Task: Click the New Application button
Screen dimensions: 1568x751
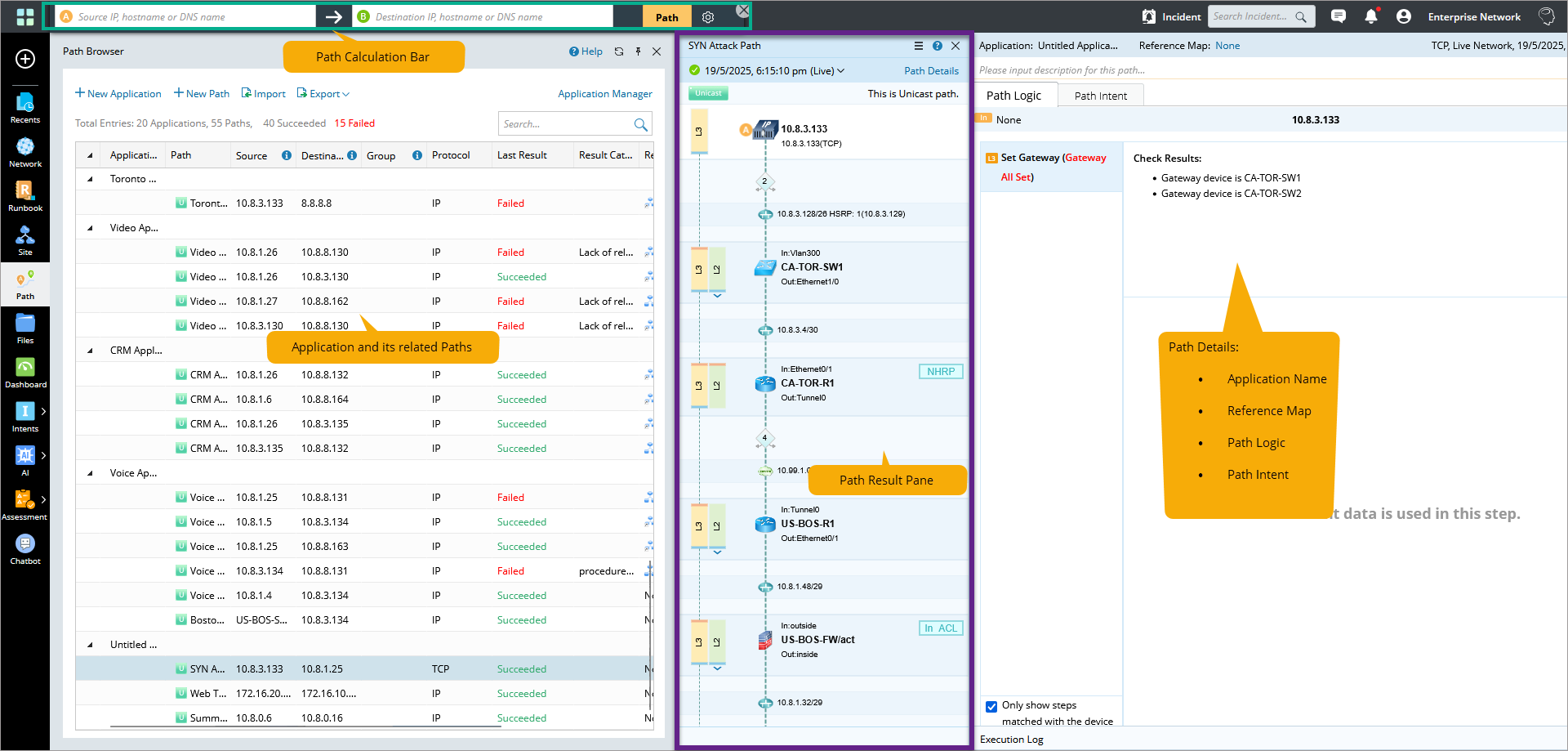Action: pyautogui.click(x=118, y=94)
